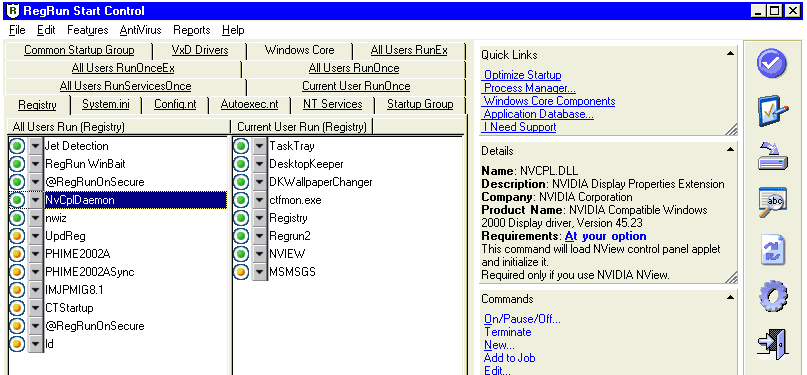Select the Regrun2 entry

click(x=290, y=236)
